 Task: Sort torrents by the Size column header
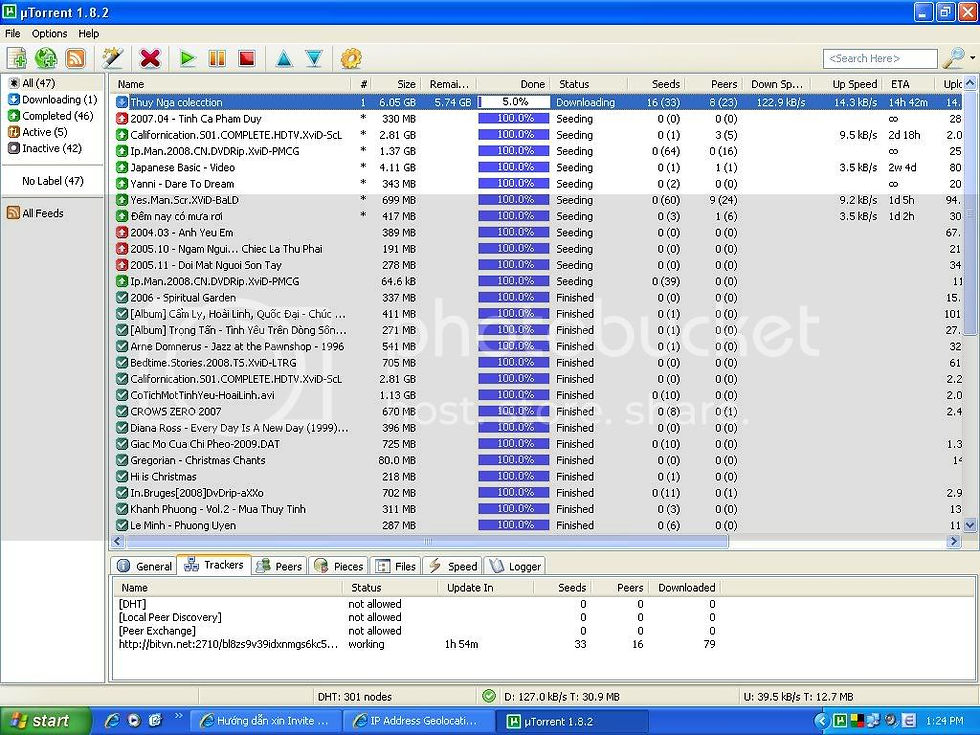click(x=397, y=84)
